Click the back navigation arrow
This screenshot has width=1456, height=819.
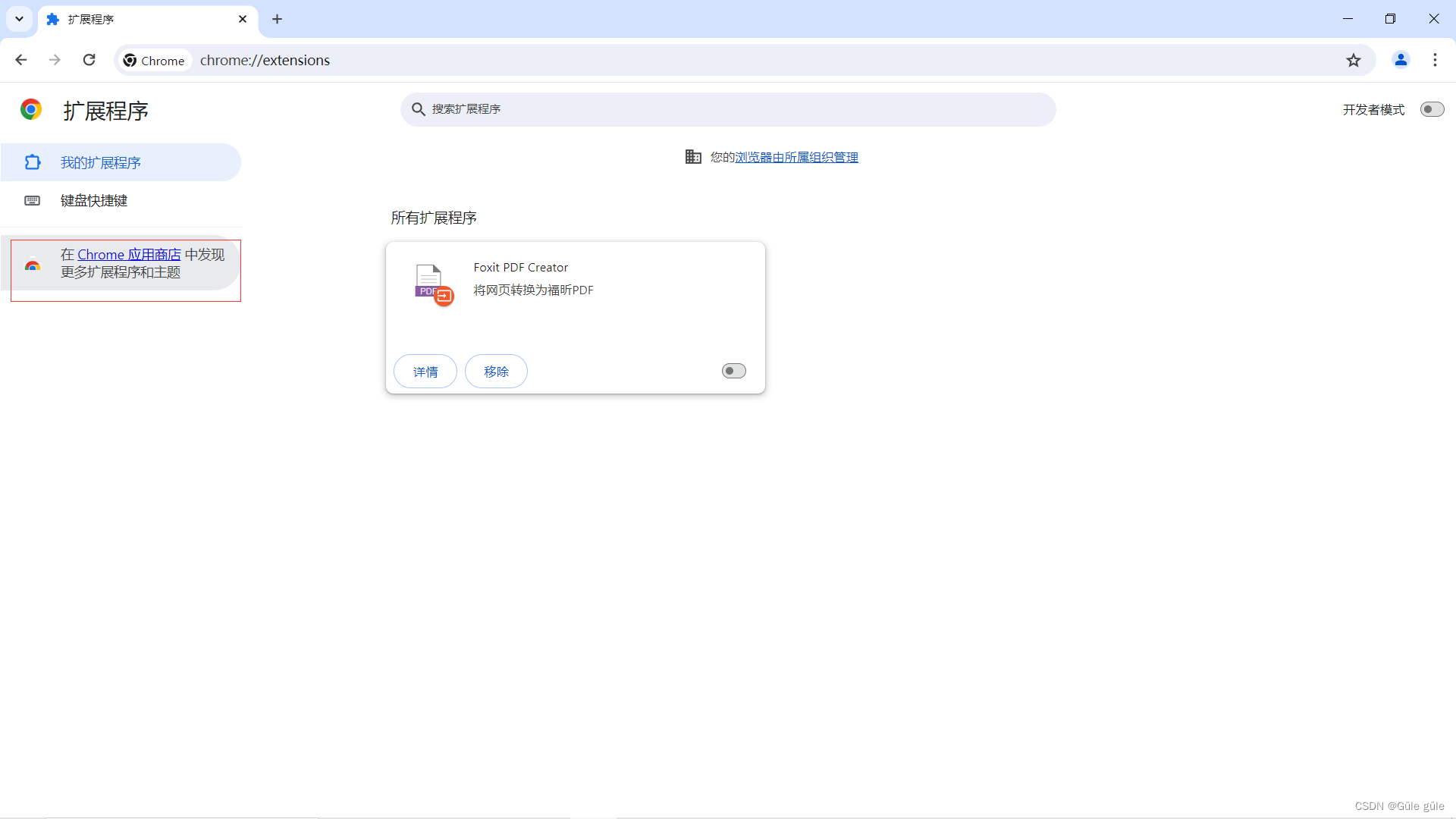tap(21, 60)
